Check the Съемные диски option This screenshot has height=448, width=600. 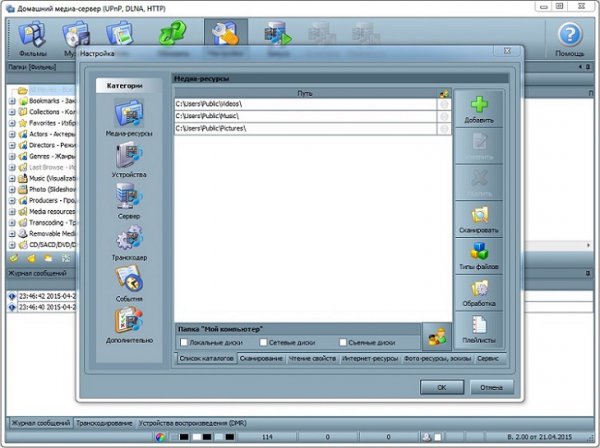tap(344, 341)
